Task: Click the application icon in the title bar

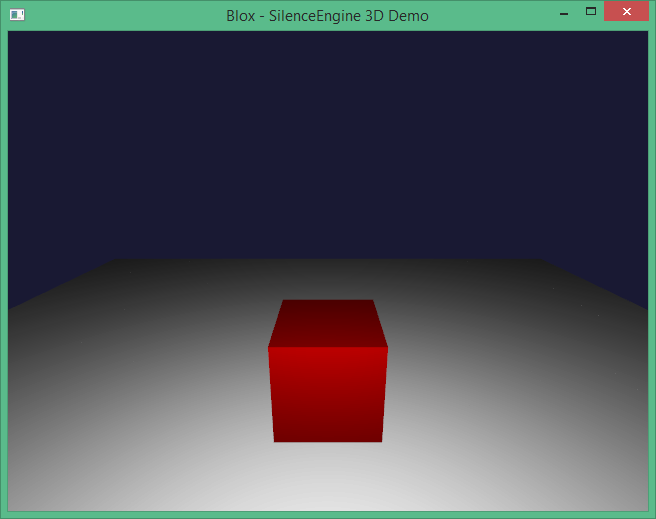Action: coord(17,15)
